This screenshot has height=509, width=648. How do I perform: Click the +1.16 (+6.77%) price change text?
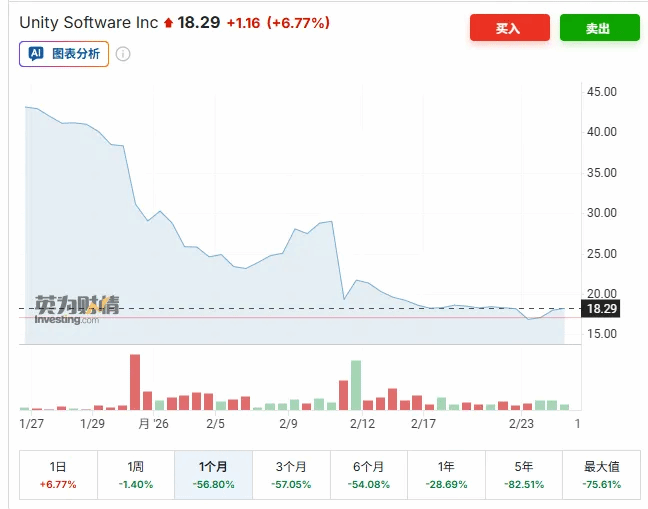(x=277, y=22)
